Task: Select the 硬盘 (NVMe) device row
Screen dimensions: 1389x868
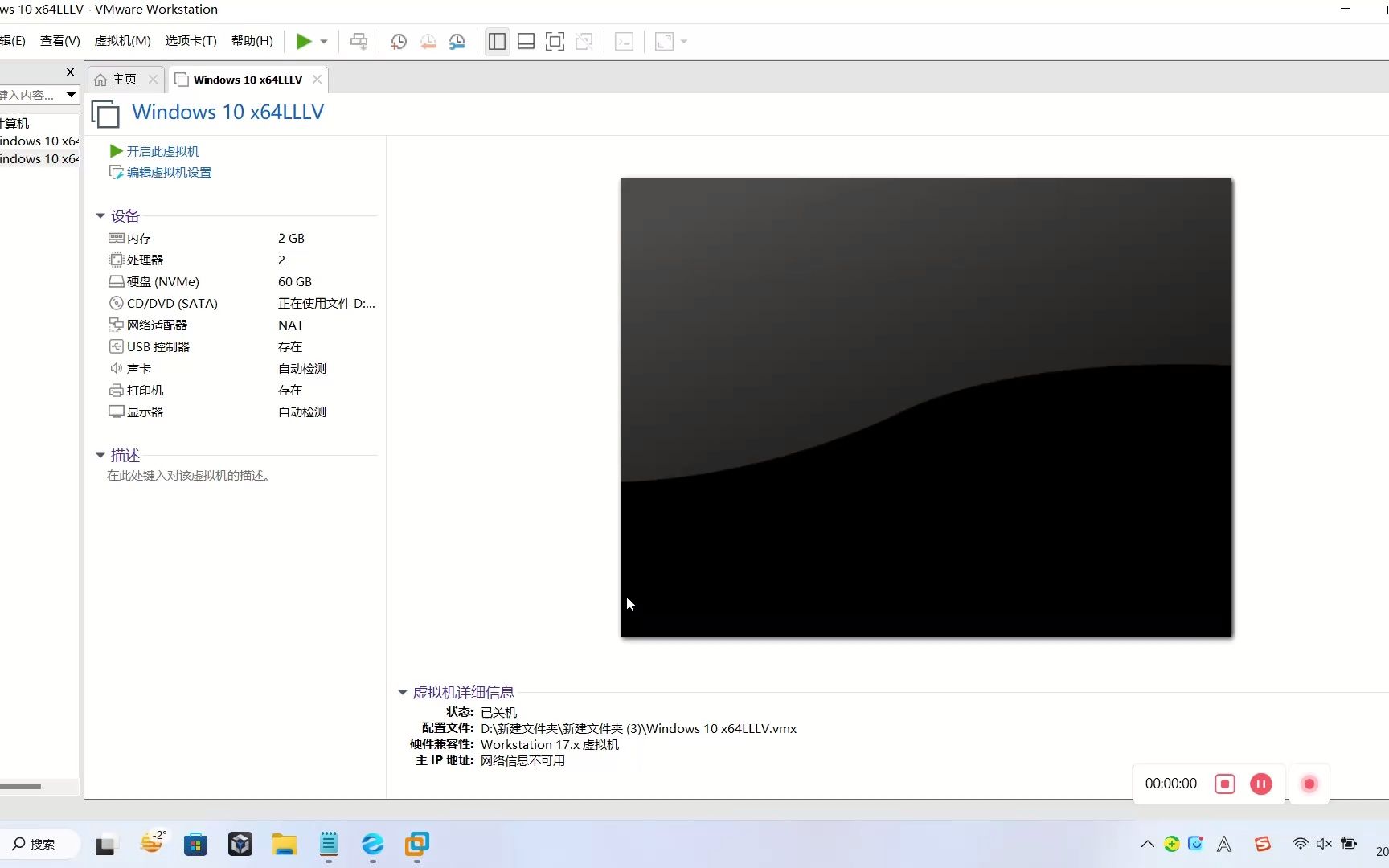Action: (241, 281)
